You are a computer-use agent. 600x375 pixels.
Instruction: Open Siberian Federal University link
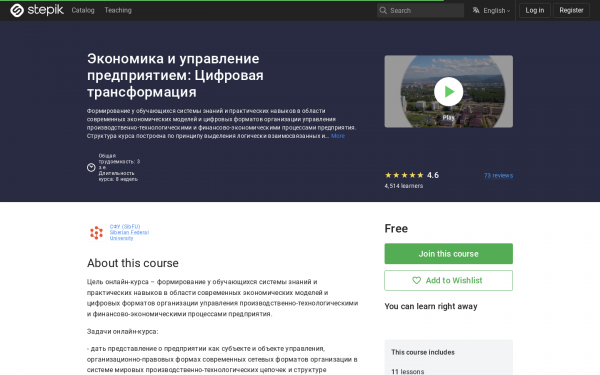pos(129,232)
